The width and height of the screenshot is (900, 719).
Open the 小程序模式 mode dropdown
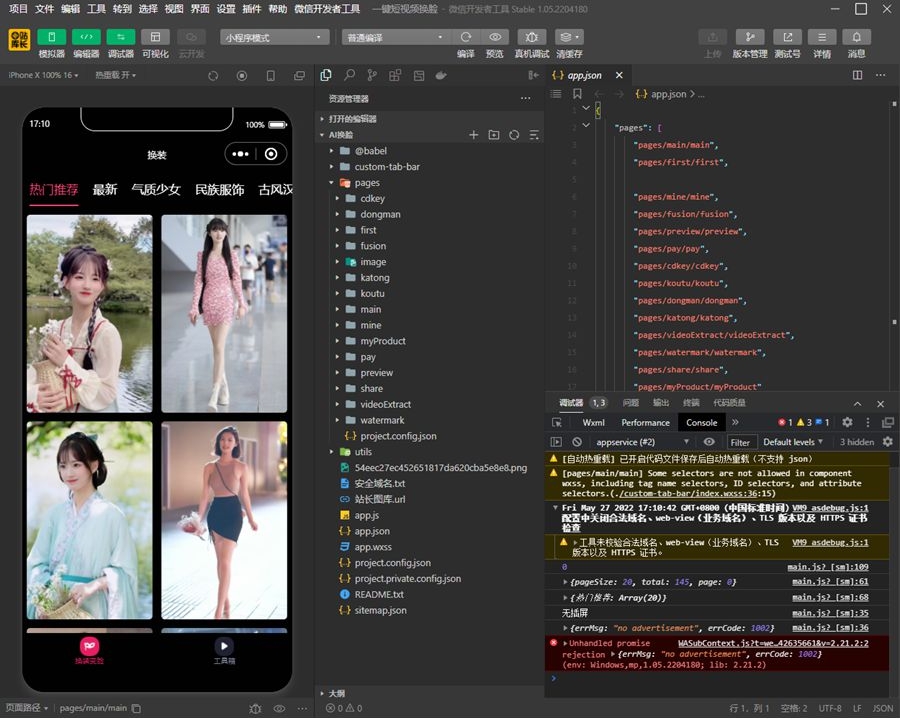click(275, 37)
